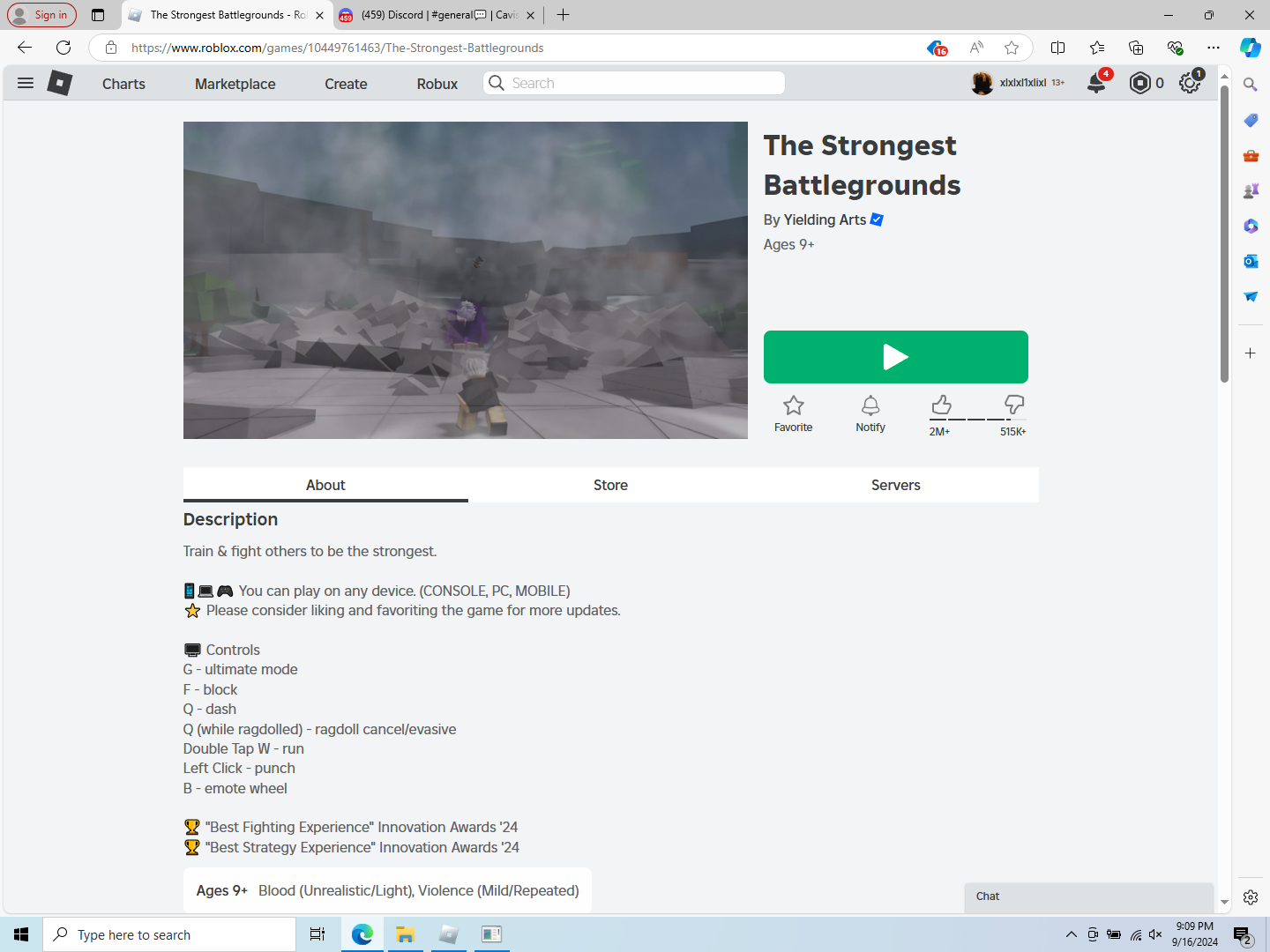Open the Yielding Arts creator page
The image size is (1270, 952).
coord(825,219)
